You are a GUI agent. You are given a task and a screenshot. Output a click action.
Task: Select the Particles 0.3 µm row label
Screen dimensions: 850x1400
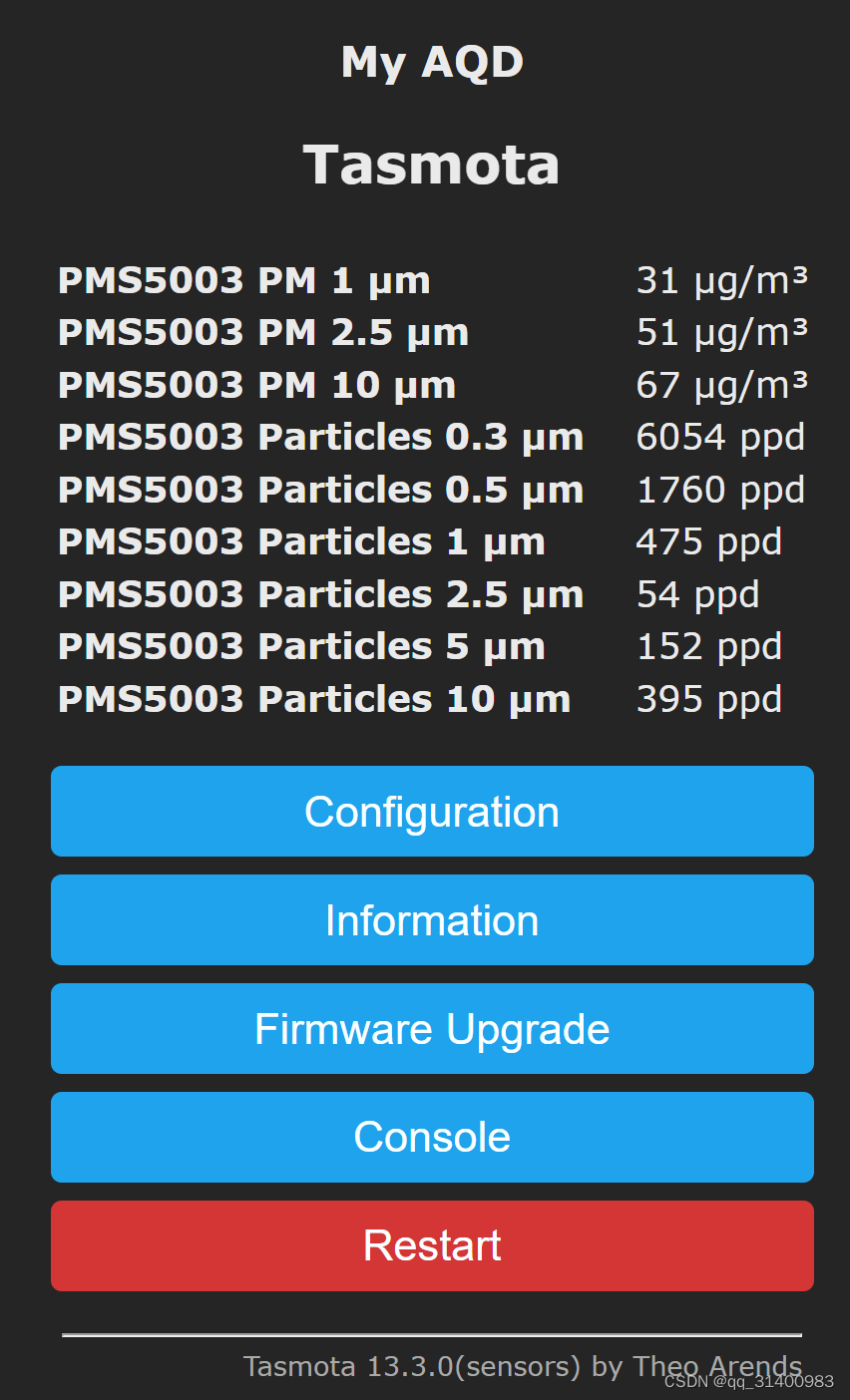320,438
